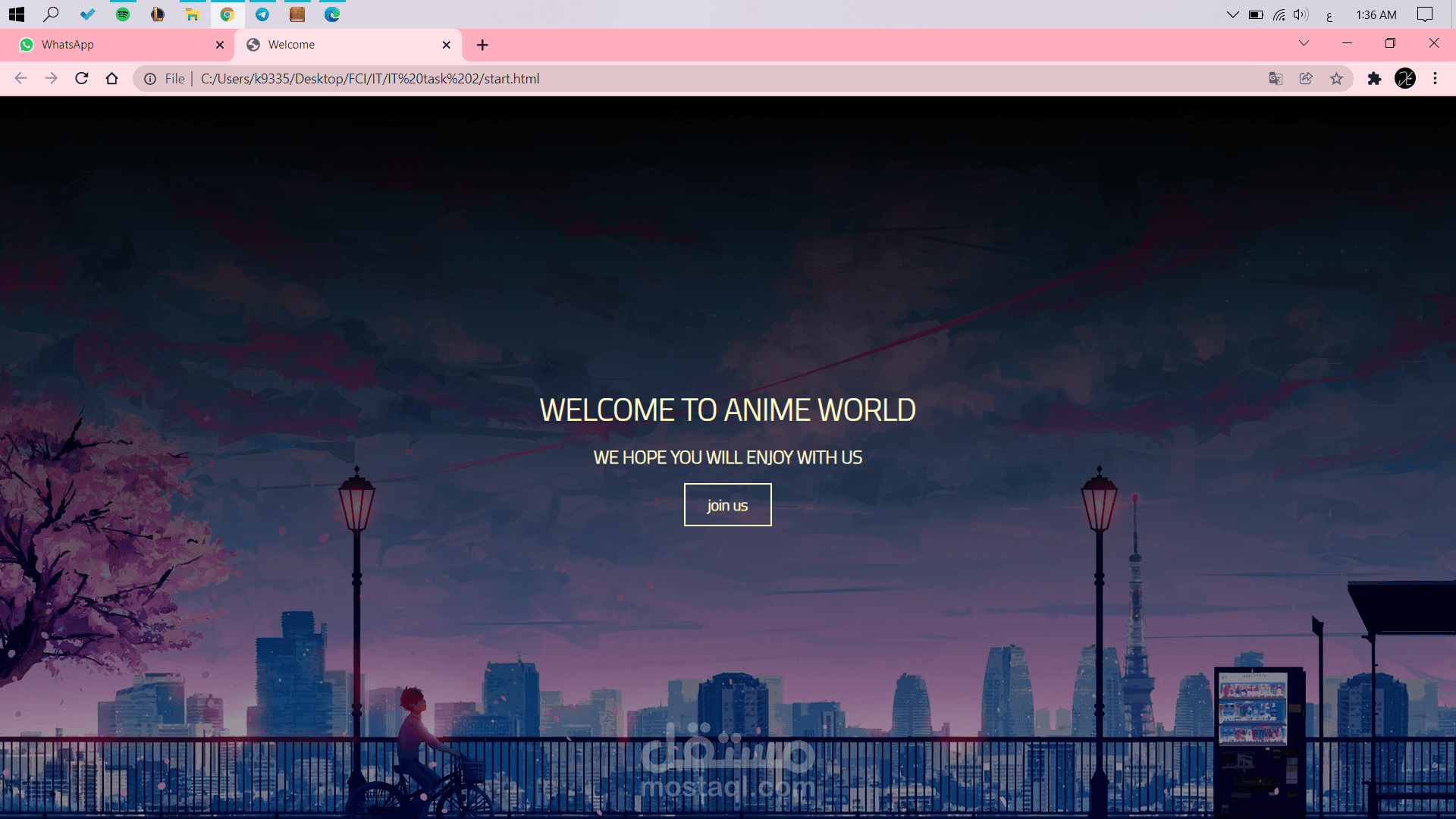Image resolution: width=1456 pixels, height=819 pixels.
Task: Click the WELCOME TO ANIME WORLD heading
Action: 728,410
